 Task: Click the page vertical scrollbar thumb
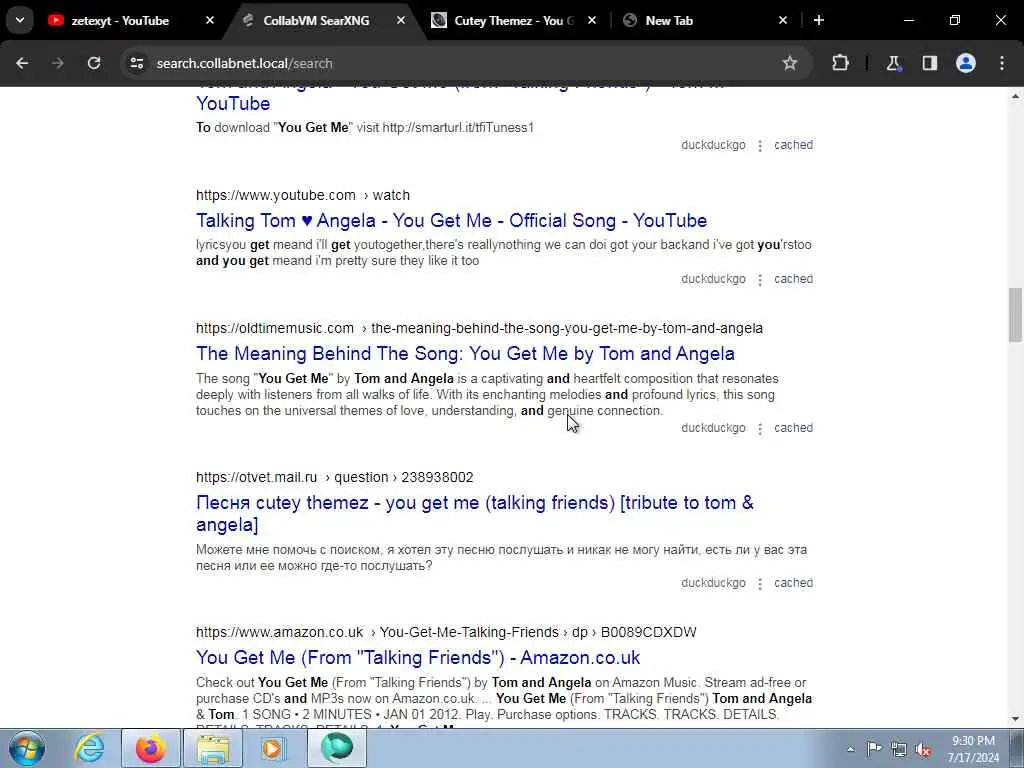[x=1015, y=315]
